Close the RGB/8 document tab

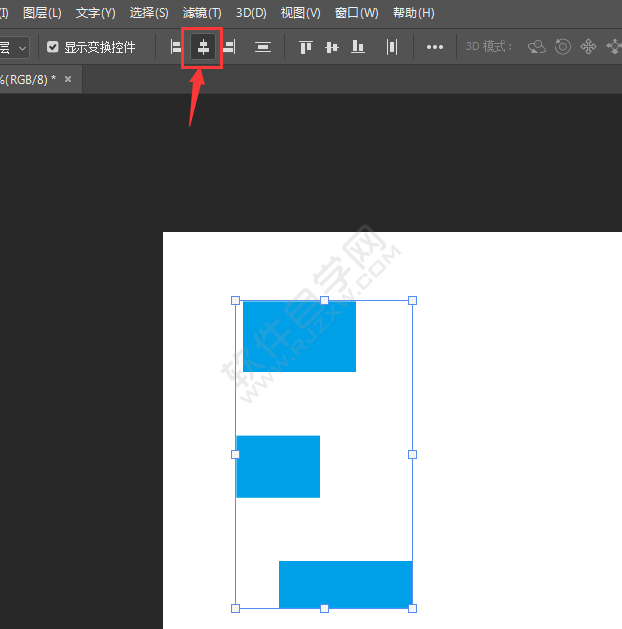(68, 79)
